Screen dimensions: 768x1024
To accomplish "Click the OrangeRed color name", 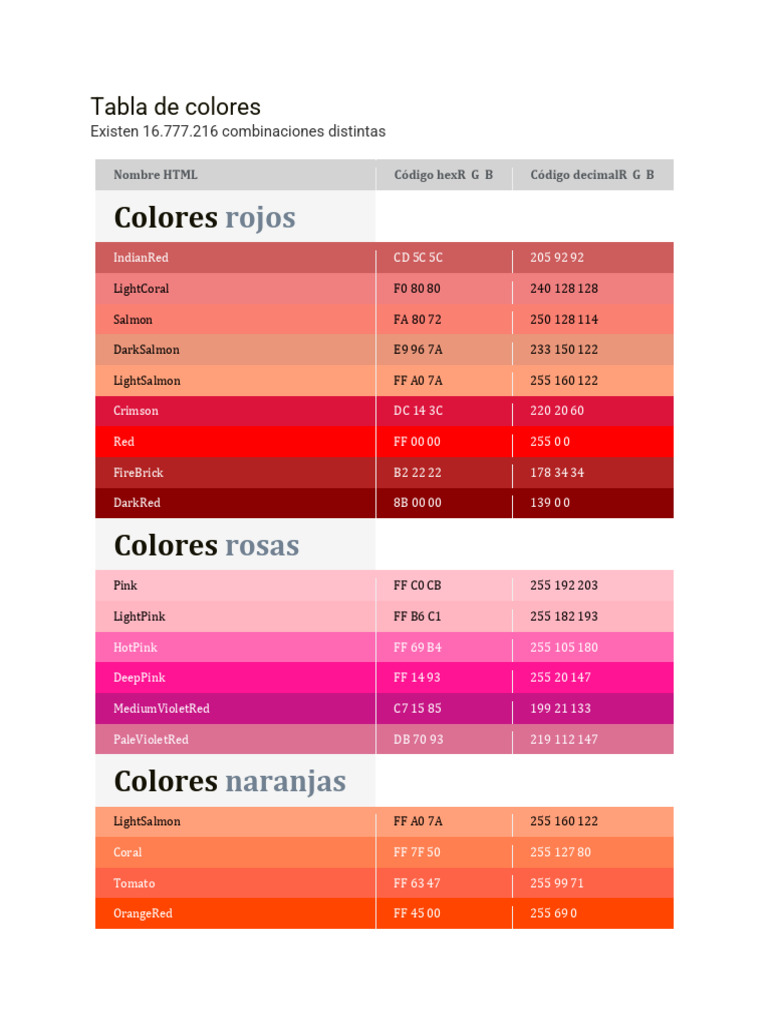I will pyautogui.click(x=142, y=914).
